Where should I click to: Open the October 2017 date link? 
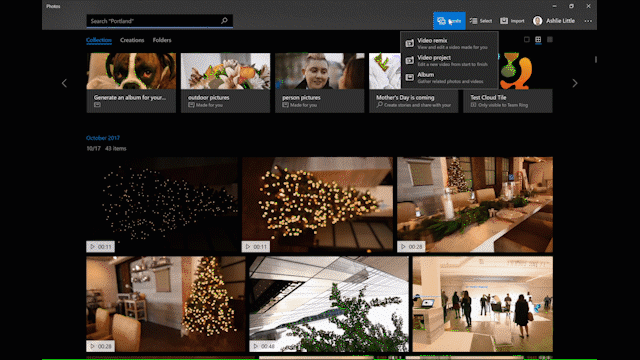coord(103,138)
